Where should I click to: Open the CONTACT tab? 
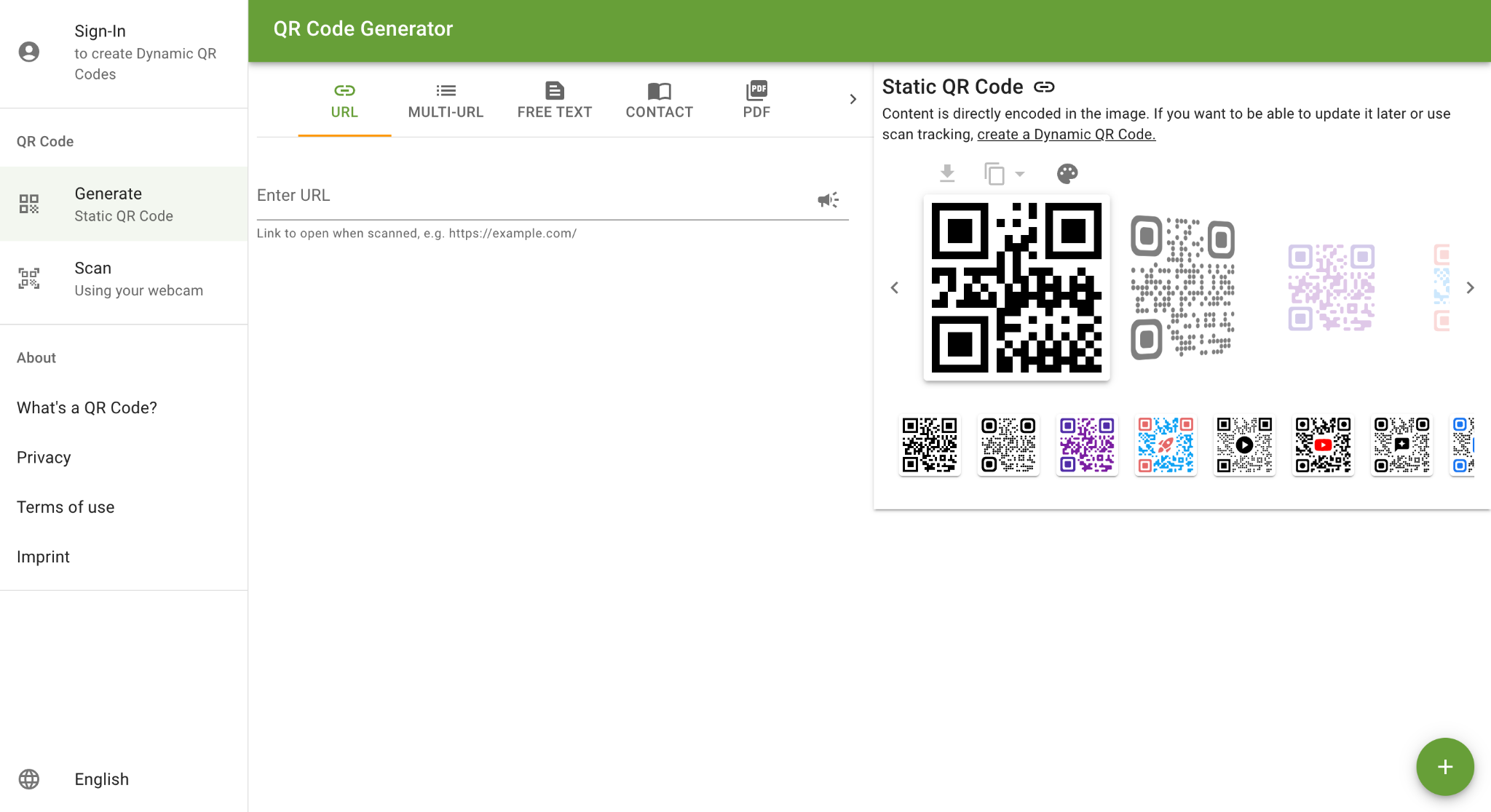[x=658, y=100]
